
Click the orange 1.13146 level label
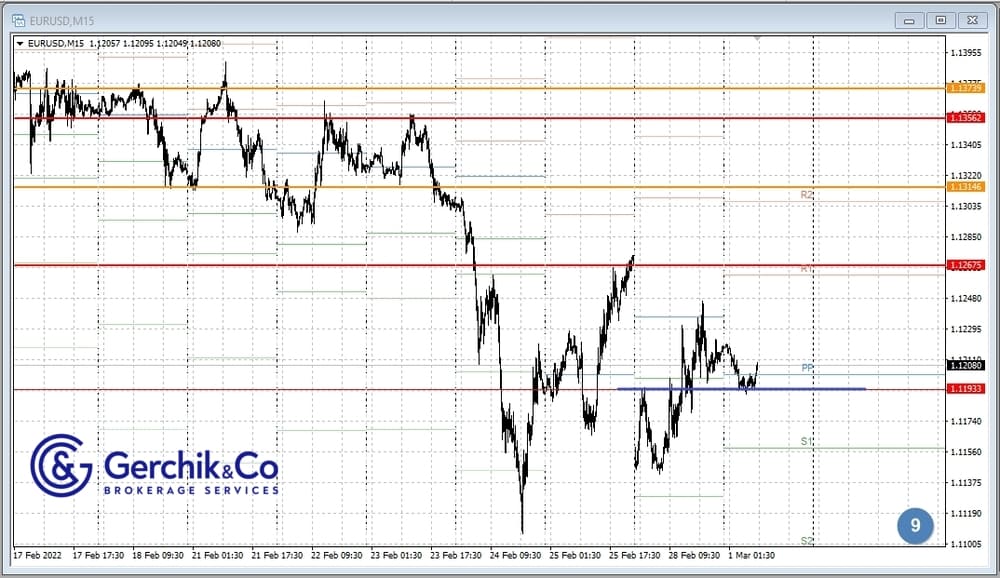(966, 187)
